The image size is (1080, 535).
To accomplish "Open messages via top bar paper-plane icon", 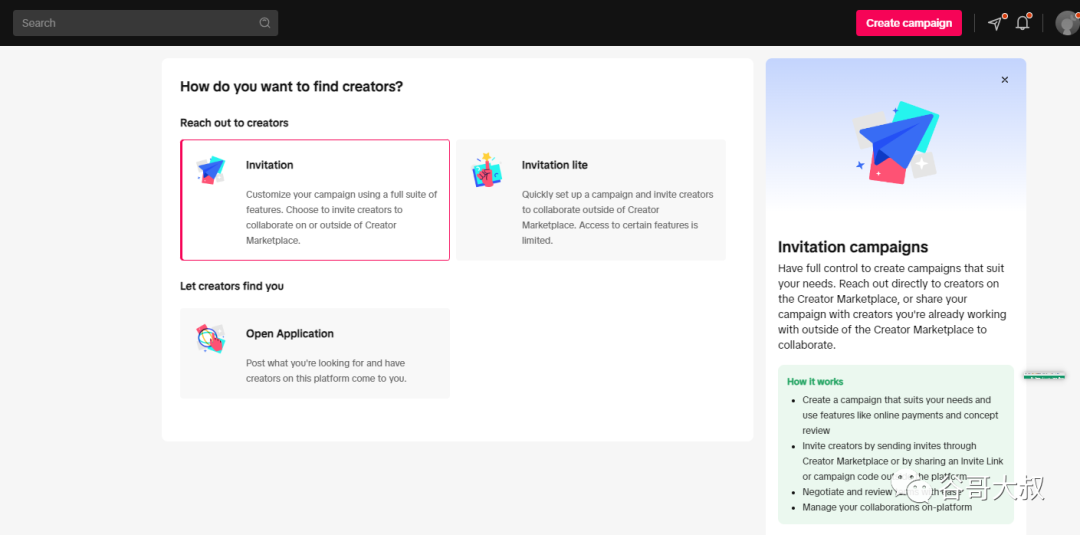I will [995, 23].
